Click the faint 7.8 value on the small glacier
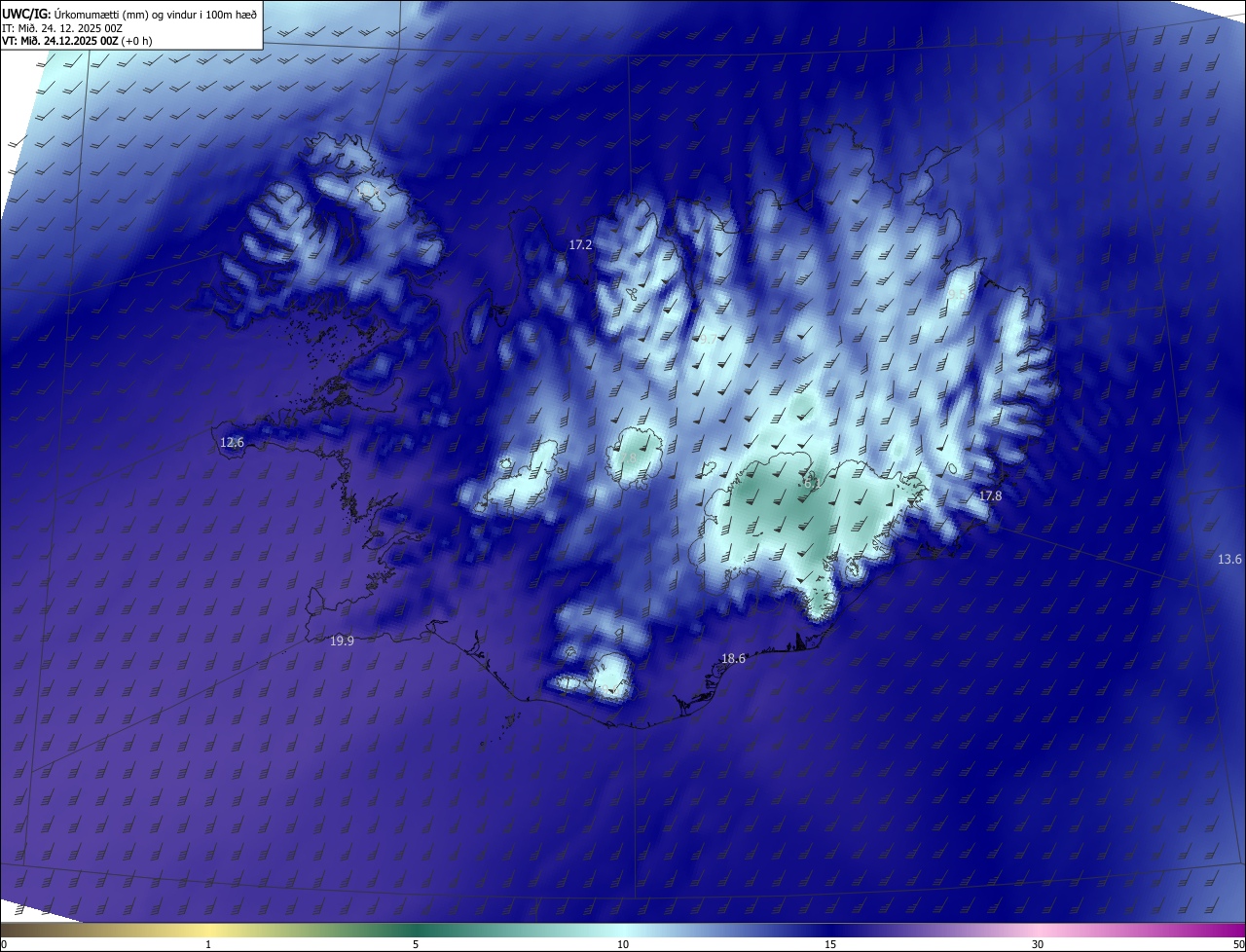The image size is (1246, 952). click(x=630, y=458)
